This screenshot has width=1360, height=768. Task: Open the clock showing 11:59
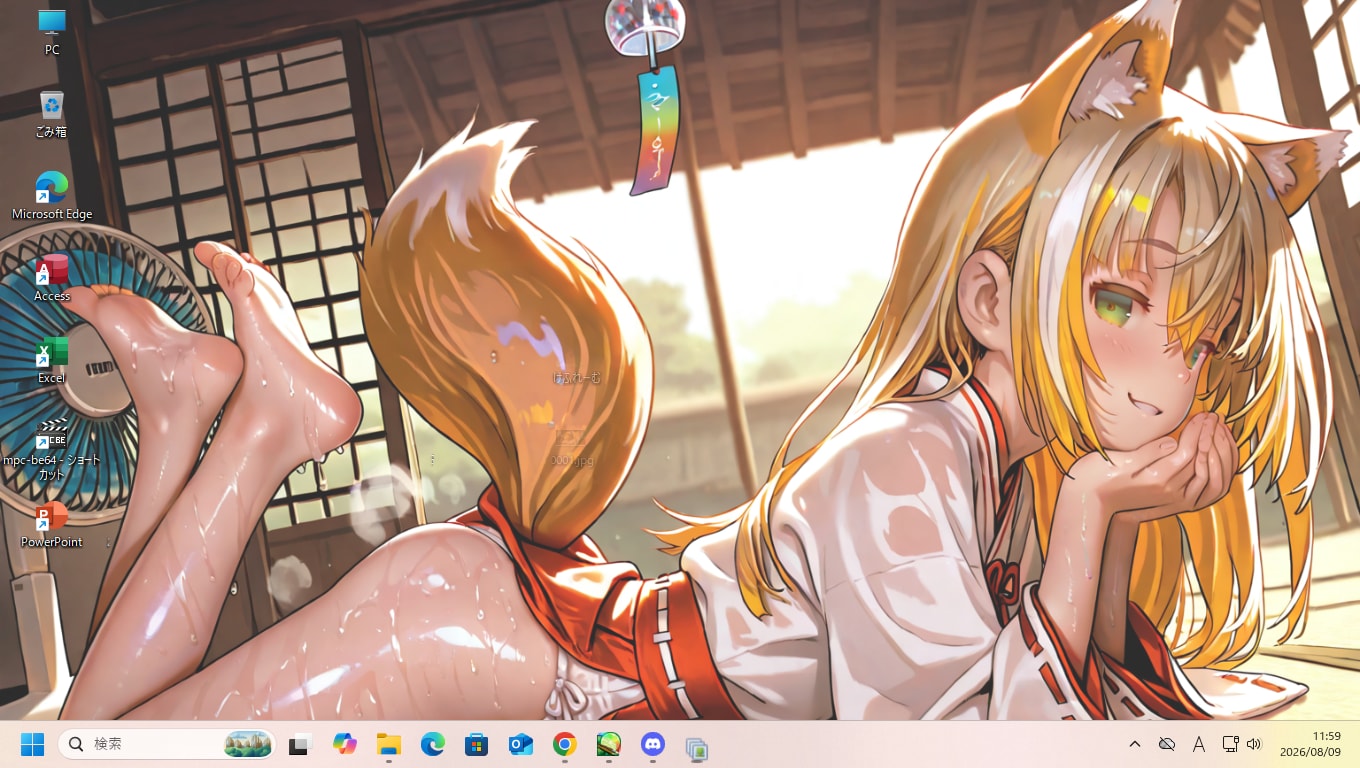(1310, 744)
